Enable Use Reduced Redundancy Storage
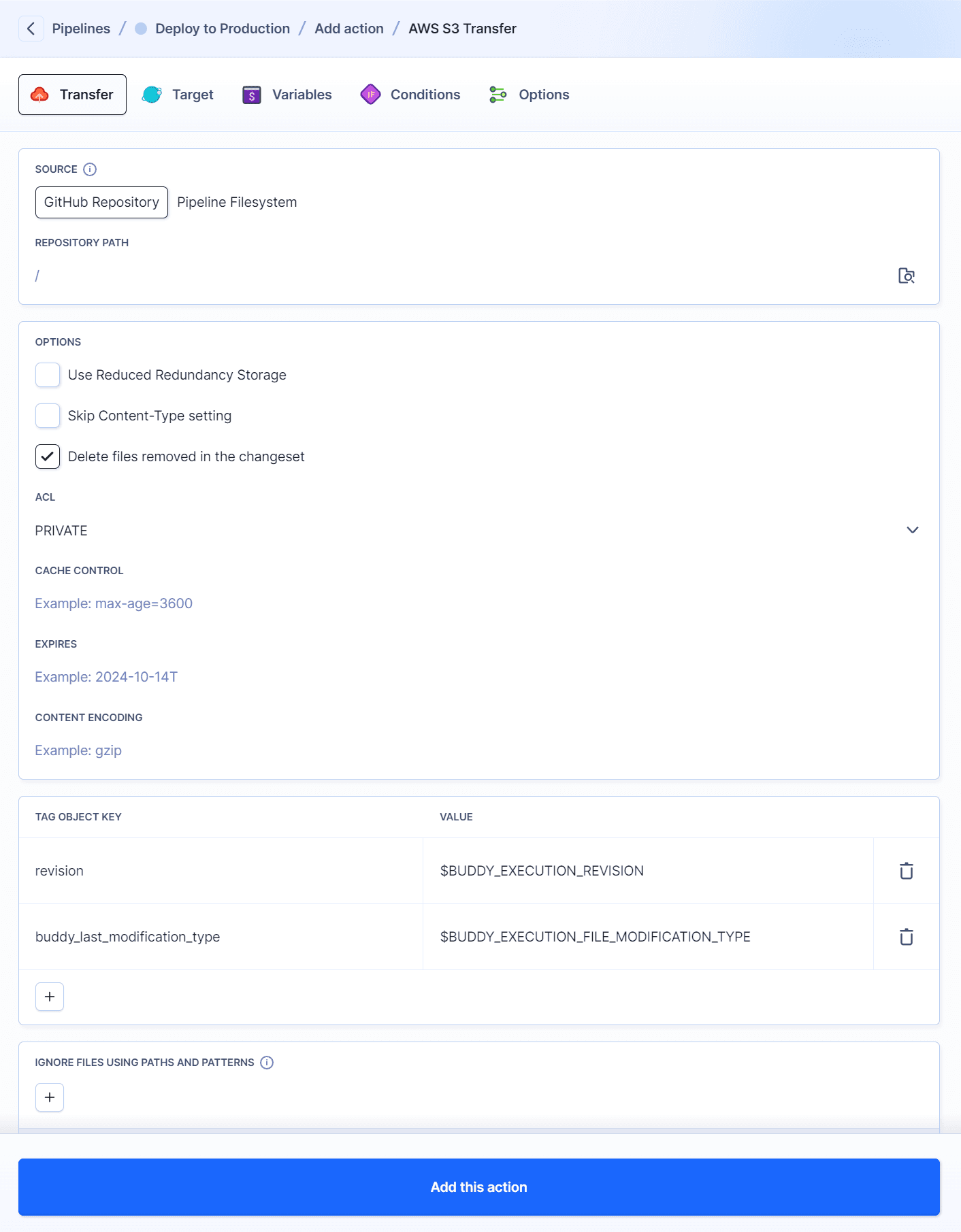 coord(47,375)
